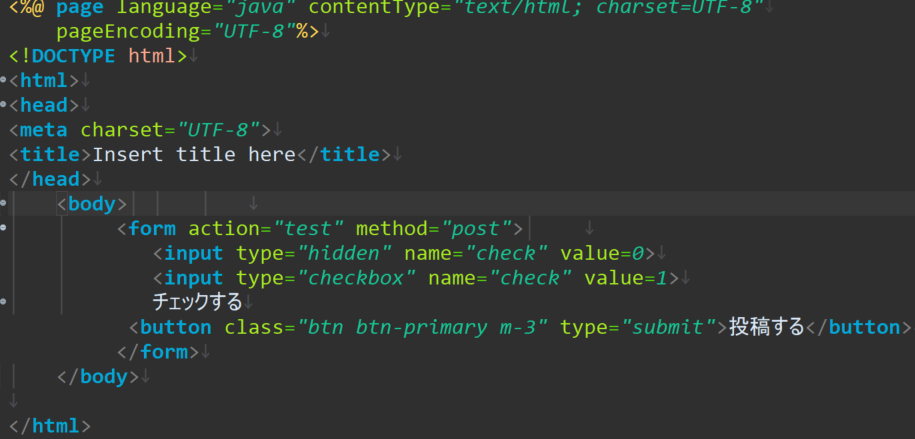Collapse the fold marker beside the html tag
This screenshot has width=915, height=439.
(4, 80)
